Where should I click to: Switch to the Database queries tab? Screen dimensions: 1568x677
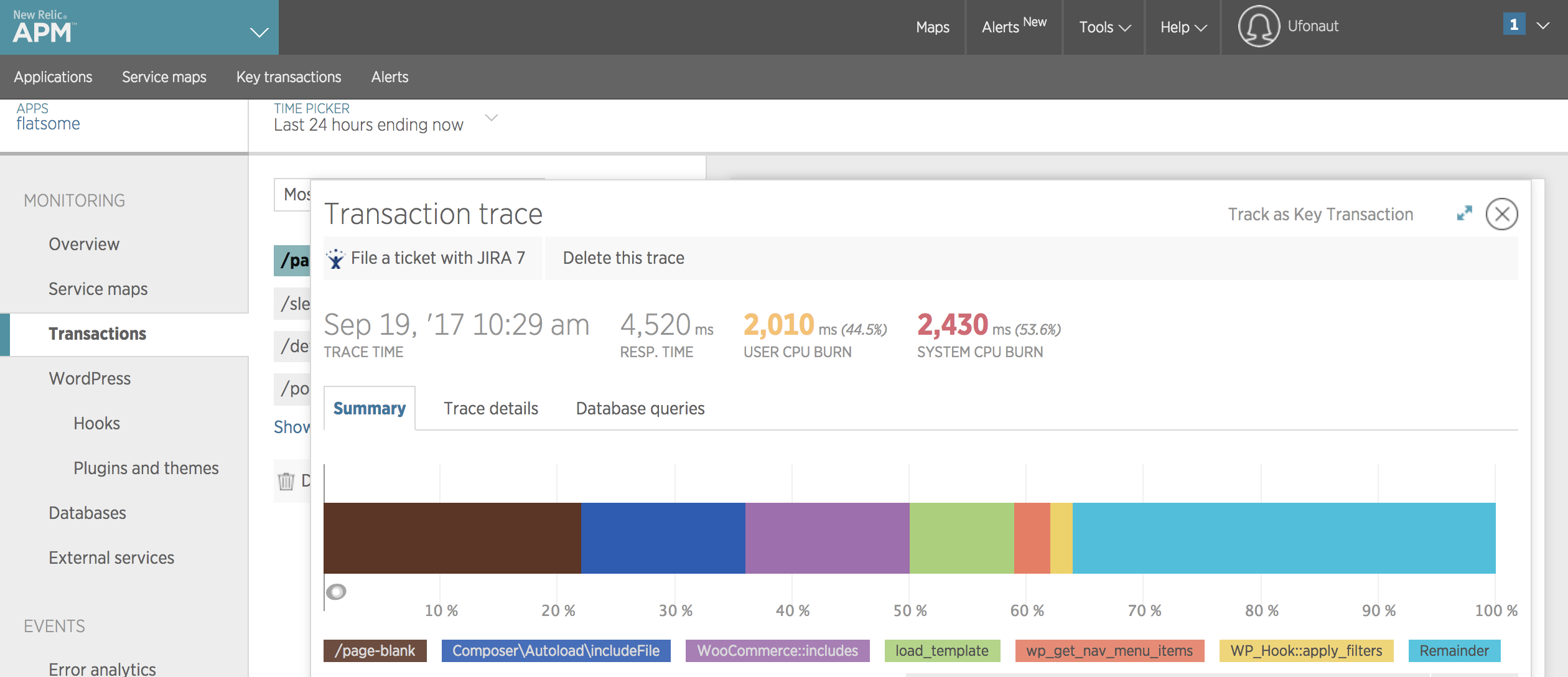(640, 408)
